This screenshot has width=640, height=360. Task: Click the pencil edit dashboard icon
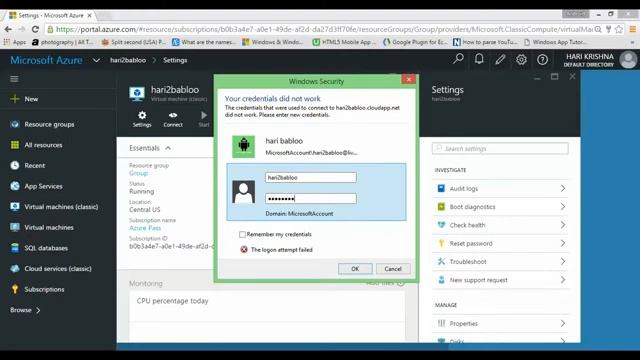tap(500, 60)
